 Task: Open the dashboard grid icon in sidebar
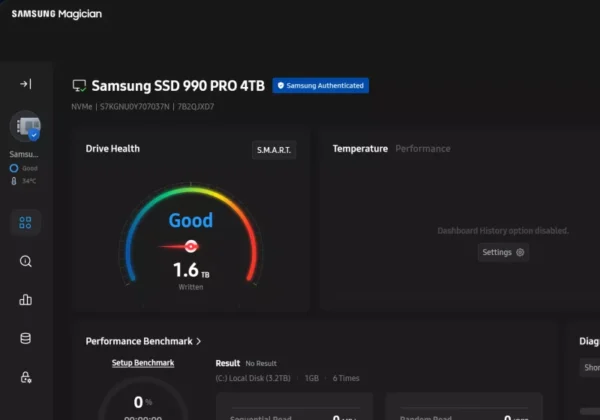25,222
